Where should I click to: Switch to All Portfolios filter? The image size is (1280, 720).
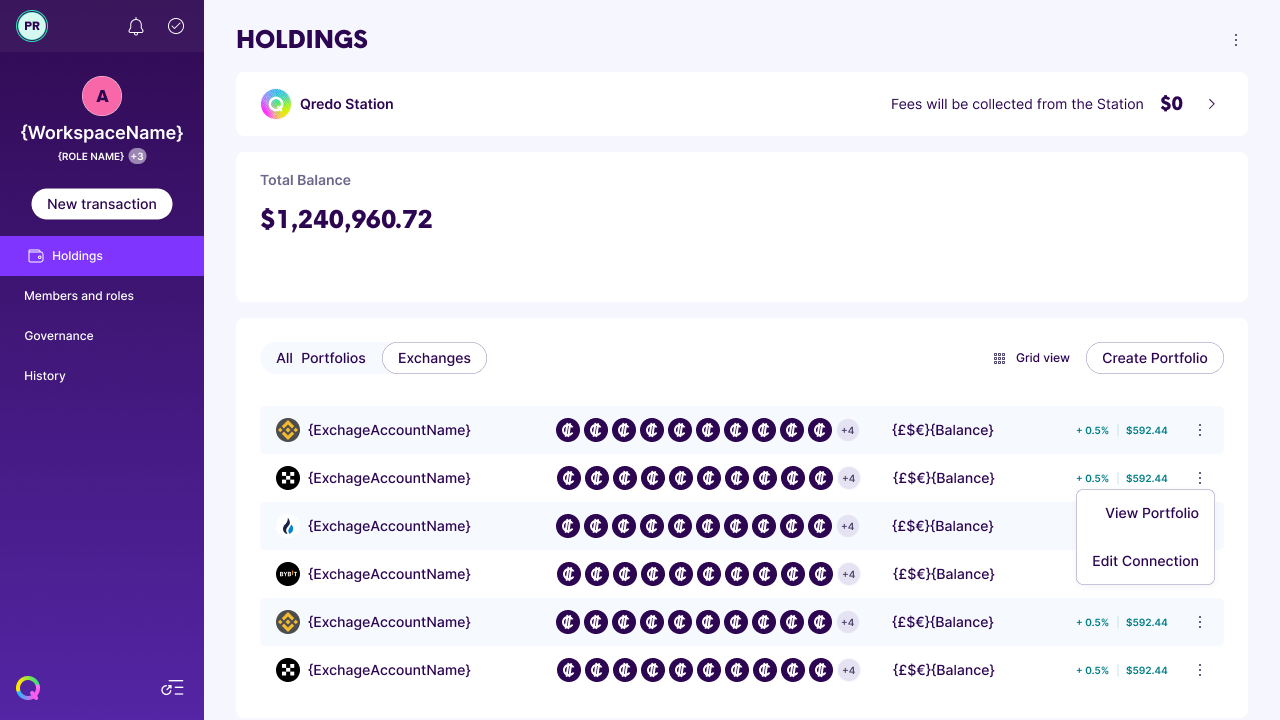click(x=321, y=358)
